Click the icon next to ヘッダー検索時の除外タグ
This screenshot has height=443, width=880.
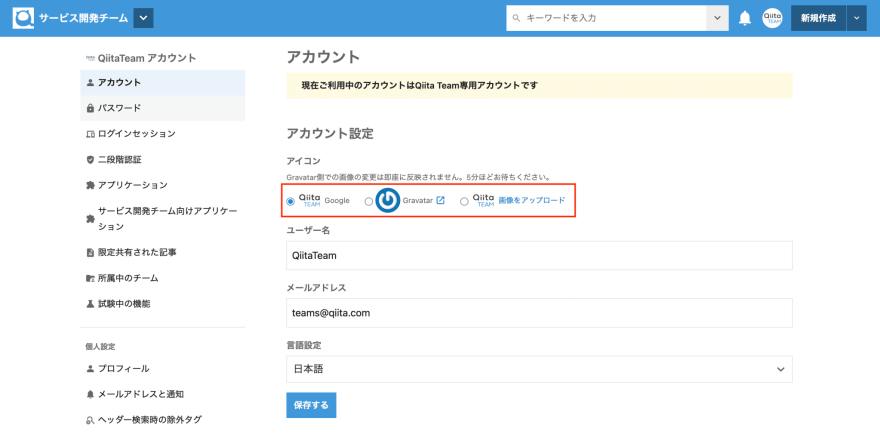coord(90,420)
